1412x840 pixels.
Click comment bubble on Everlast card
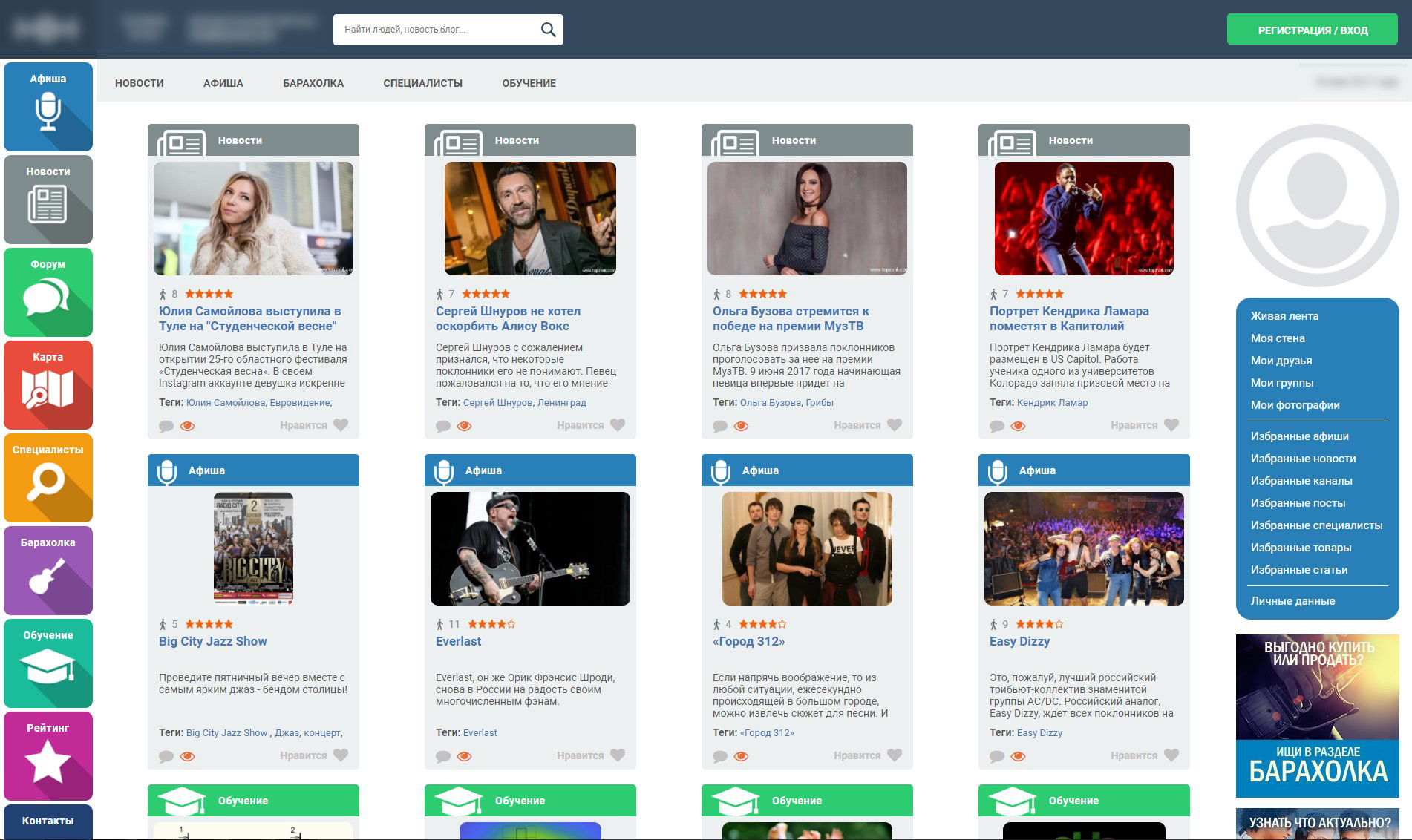443,756
